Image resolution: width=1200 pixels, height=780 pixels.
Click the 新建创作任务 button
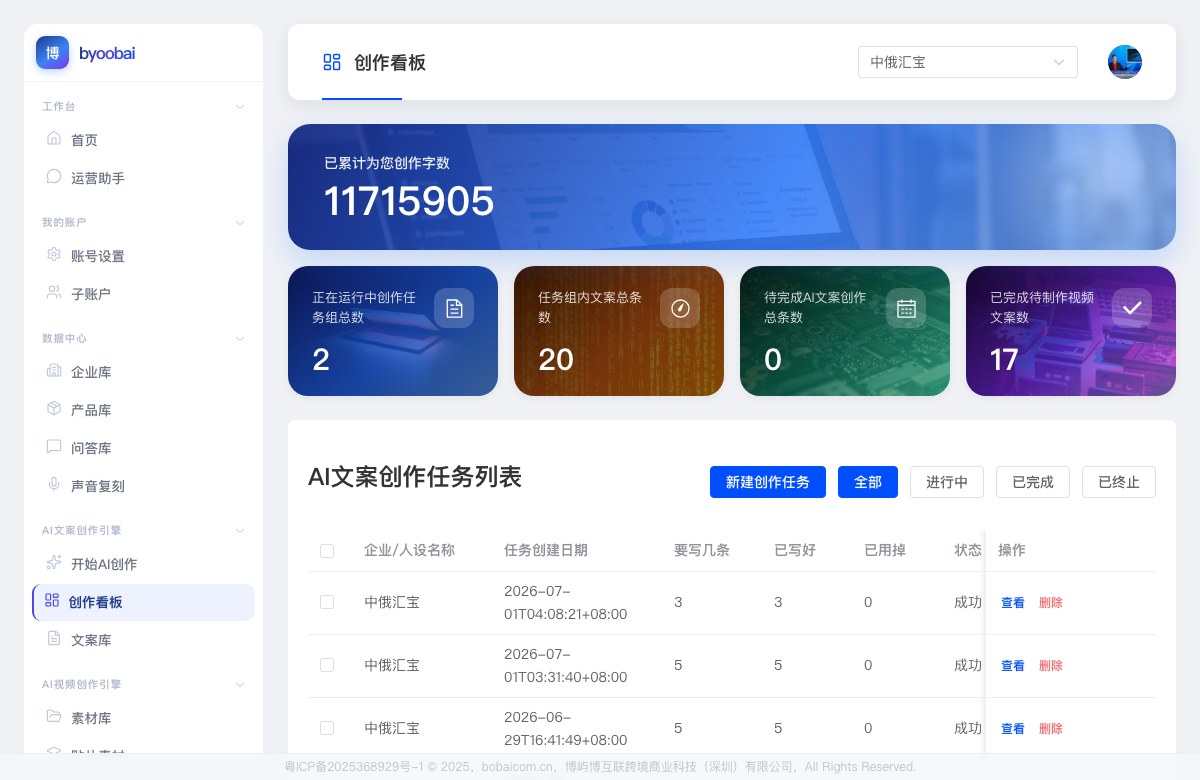(x=768, y=482)
